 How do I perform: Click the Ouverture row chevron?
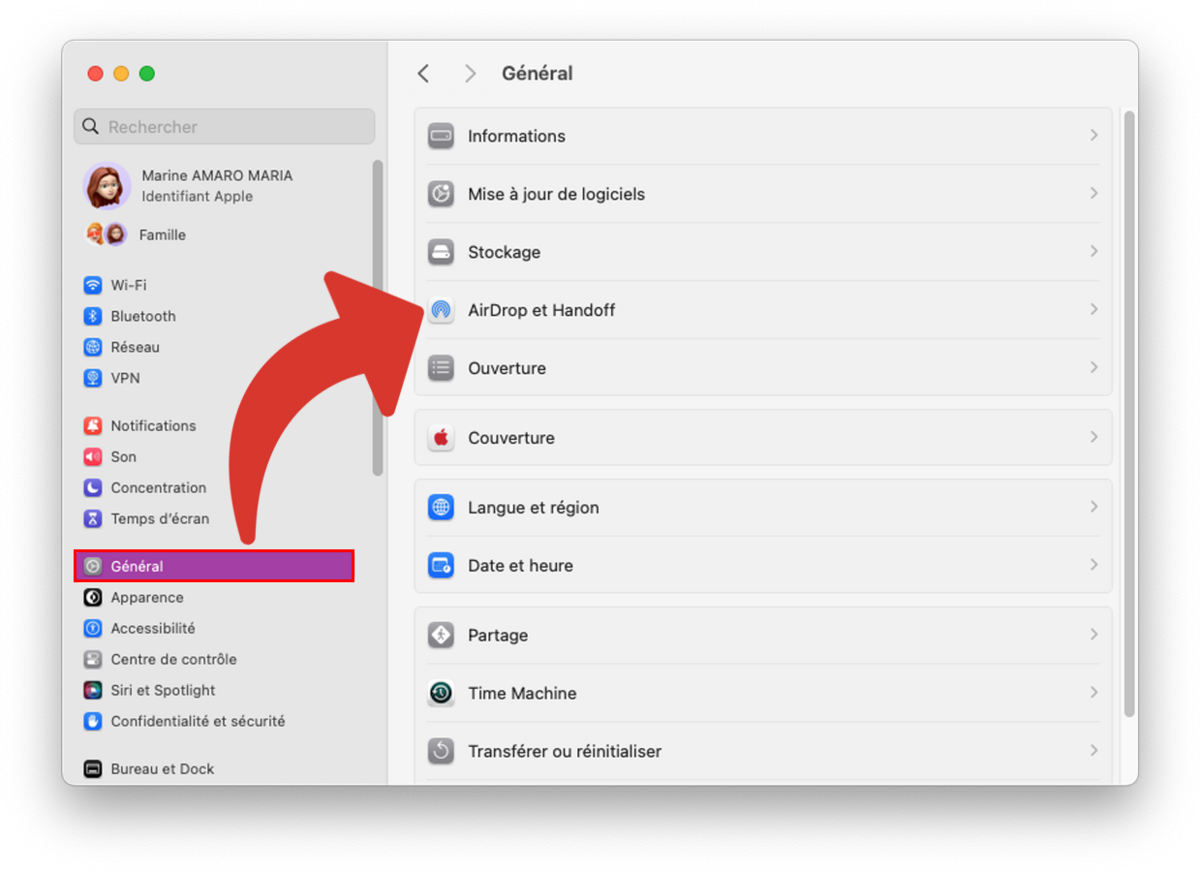click(x=1094, y=367)
